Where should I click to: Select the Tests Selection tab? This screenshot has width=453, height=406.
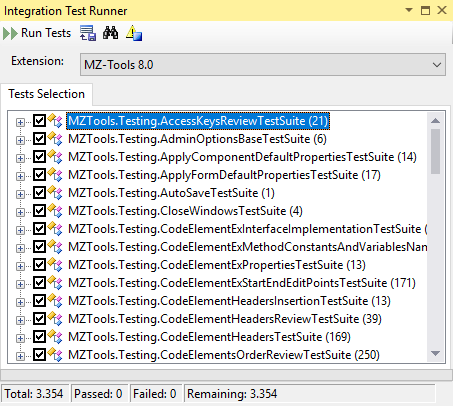pyautogui.click(x=47, y=94)
